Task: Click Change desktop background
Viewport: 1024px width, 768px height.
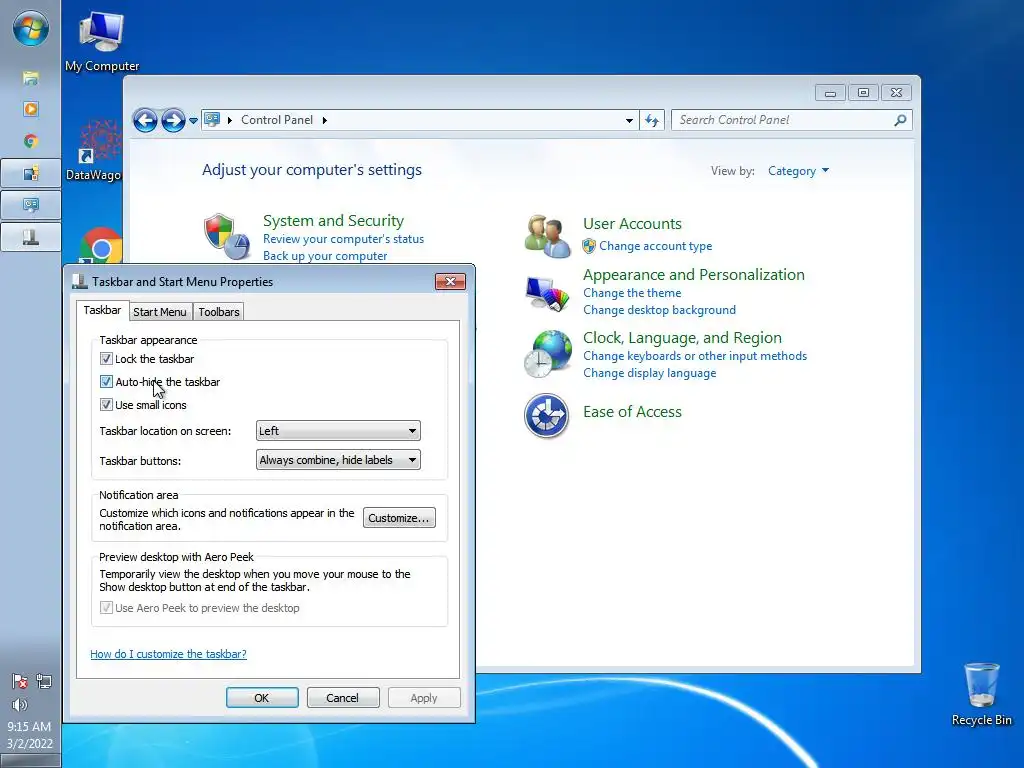Action: 660,310
